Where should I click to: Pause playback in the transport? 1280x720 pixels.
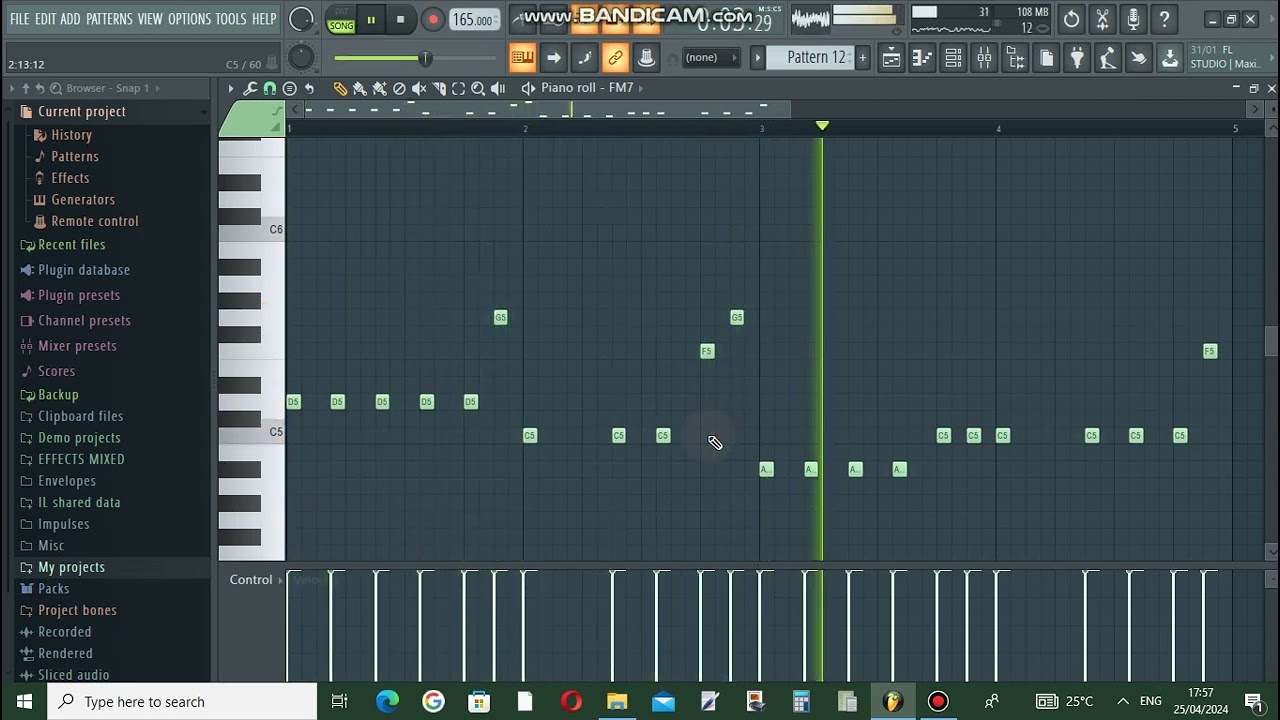click(370, 19)
